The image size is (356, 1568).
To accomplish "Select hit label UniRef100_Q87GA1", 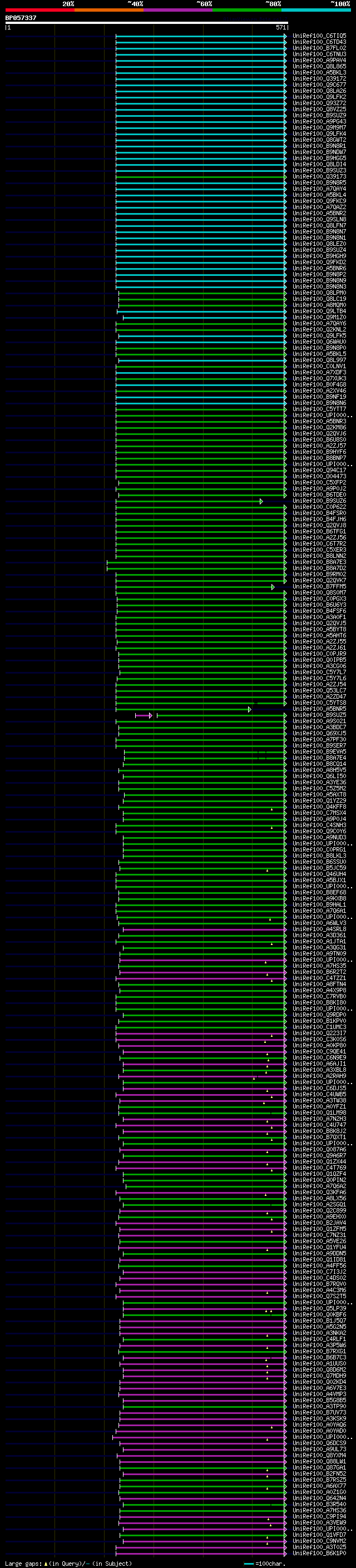I will point(319,1467).
